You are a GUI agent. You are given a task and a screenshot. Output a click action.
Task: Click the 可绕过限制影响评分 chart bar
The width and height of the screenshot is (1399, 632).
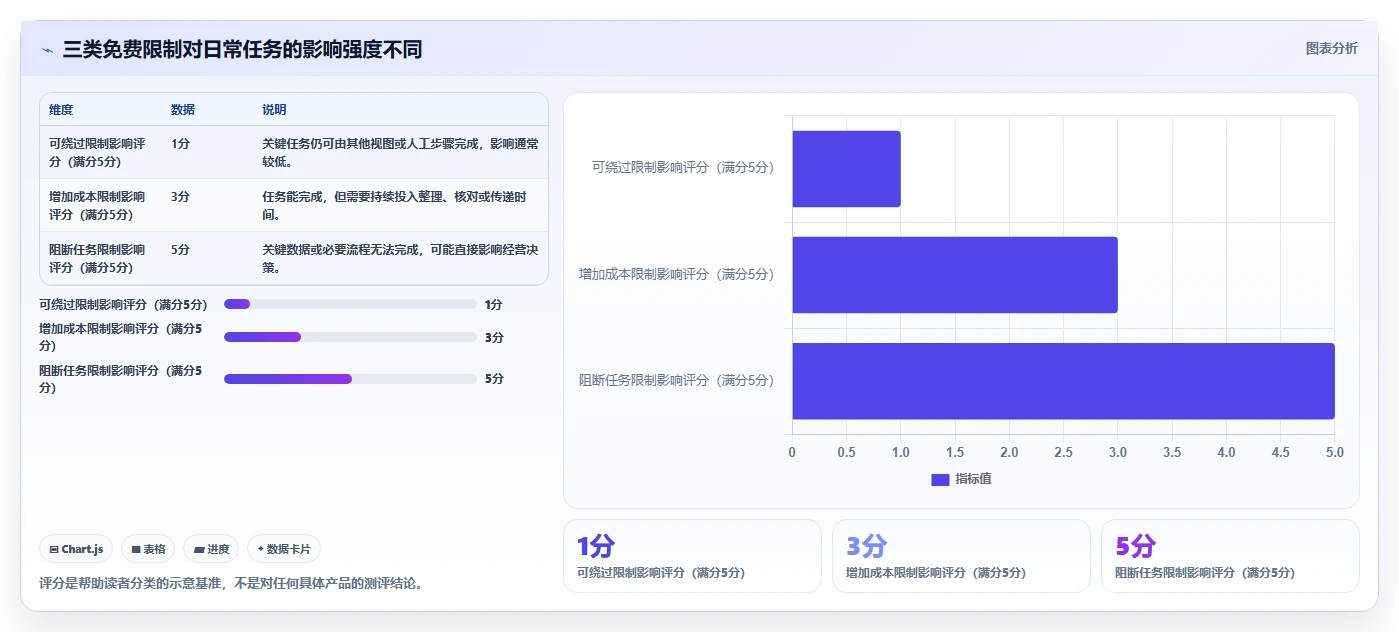pos(846,169)
